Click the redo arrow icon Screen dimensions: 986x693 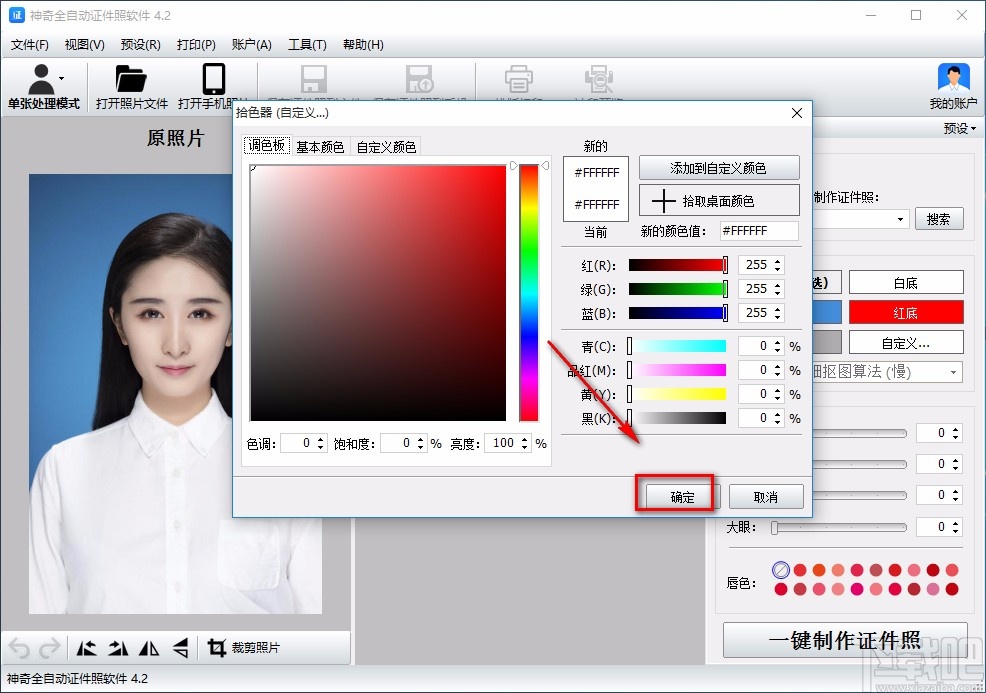pos(50,647)
